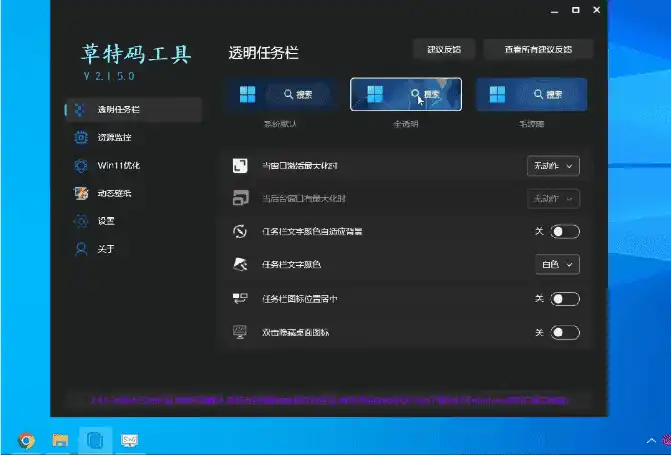Click the 查看所有建议反馈 button
671x455 pixels.
(x=538, y=50)
